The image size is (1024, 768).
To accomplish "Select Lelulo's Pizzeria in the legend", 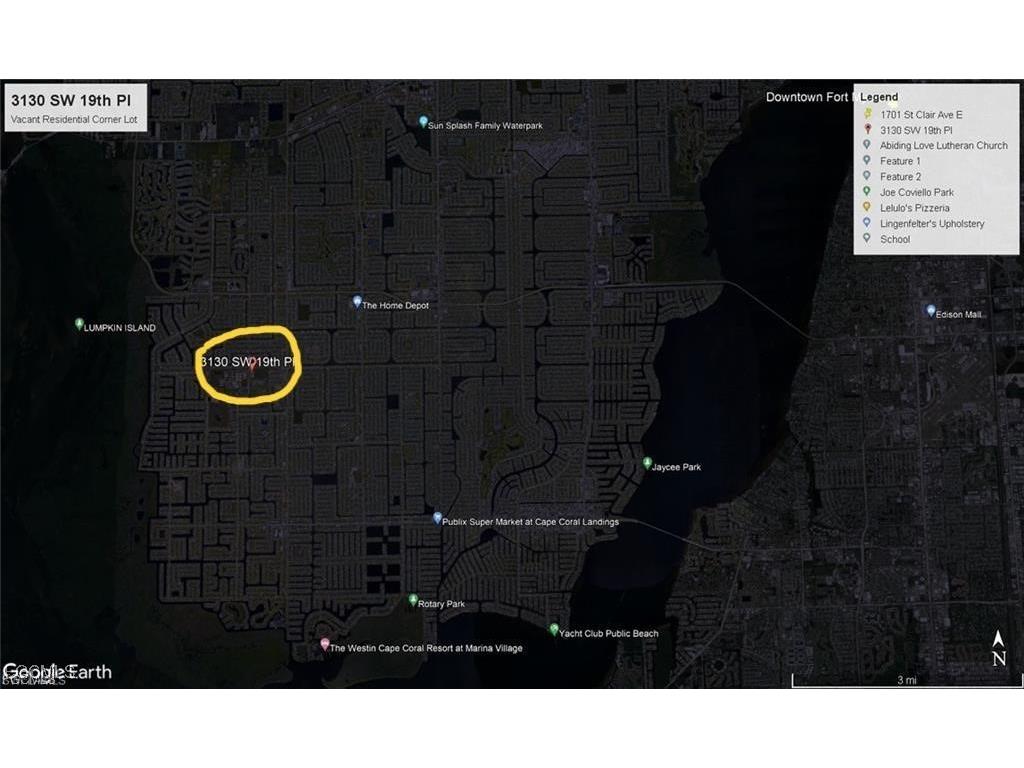I will tap(914, 208).
